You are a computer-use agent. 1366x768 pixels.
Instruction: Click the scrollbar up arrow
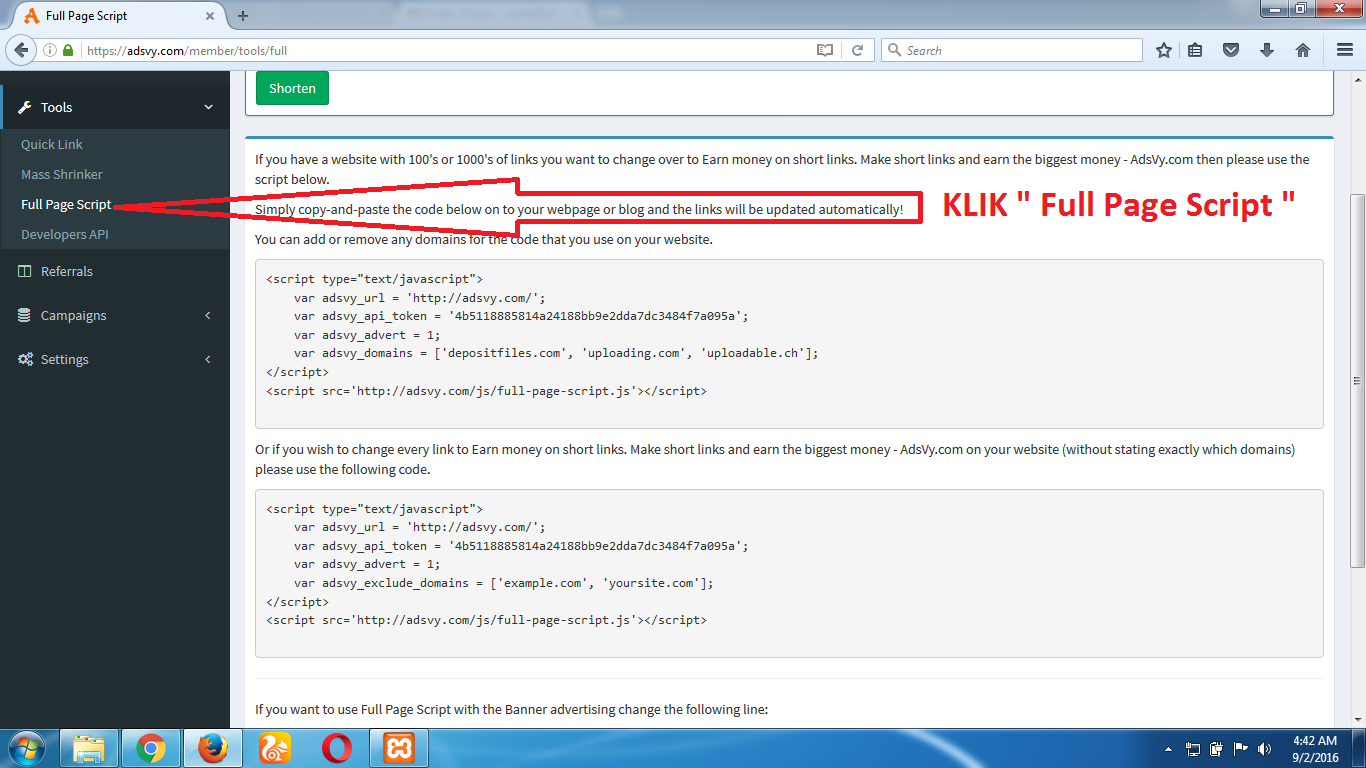(1357, 78)
